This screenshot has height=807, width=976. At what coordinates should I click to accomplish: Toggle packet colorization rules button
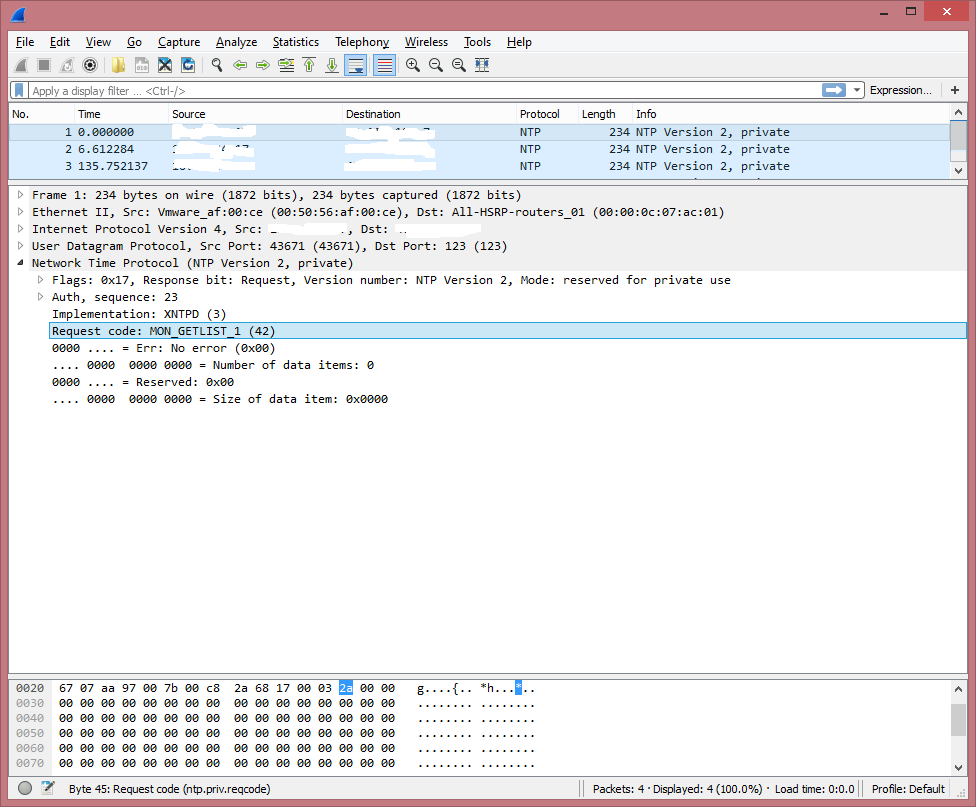(x=385, y=65)
